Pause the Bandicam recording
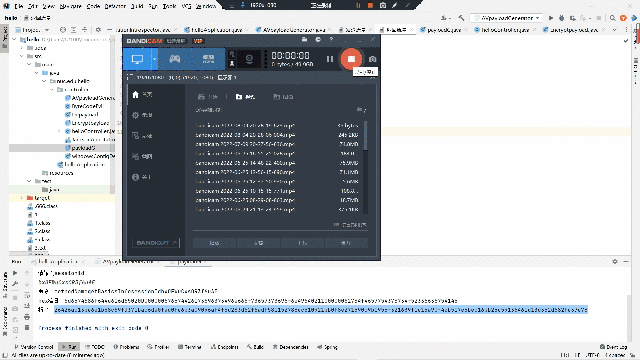Image resolution: width=640 pixels, height=360 pixels. [x=330, y=59]
